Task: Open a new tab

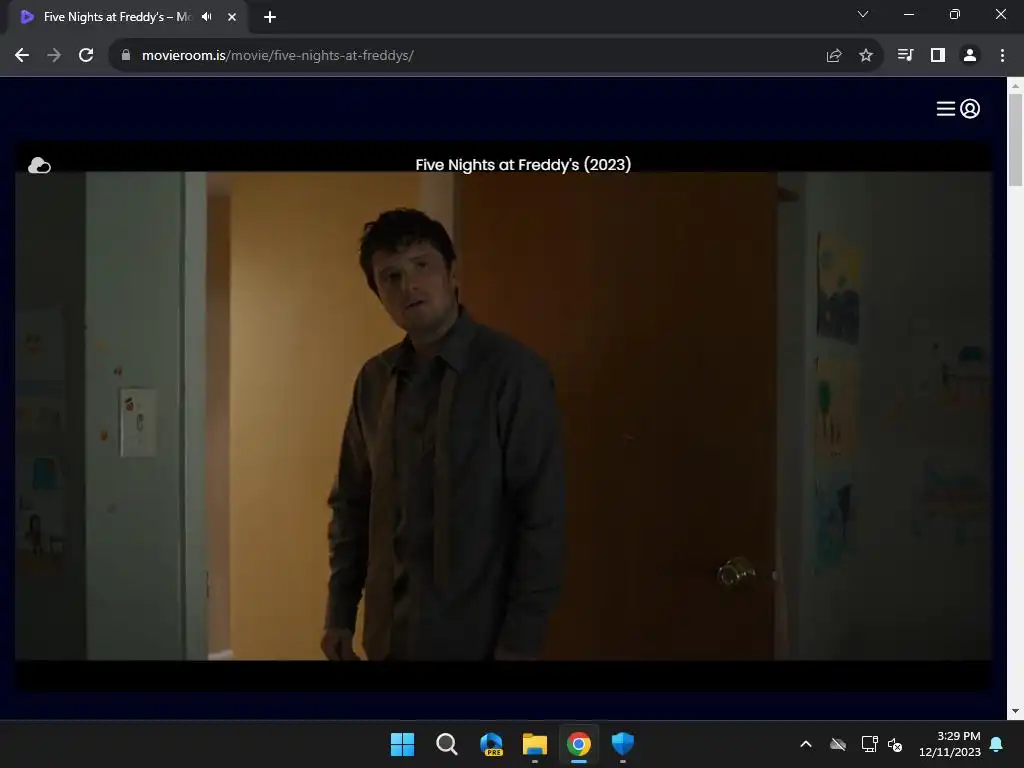Action: coord(270,17)
